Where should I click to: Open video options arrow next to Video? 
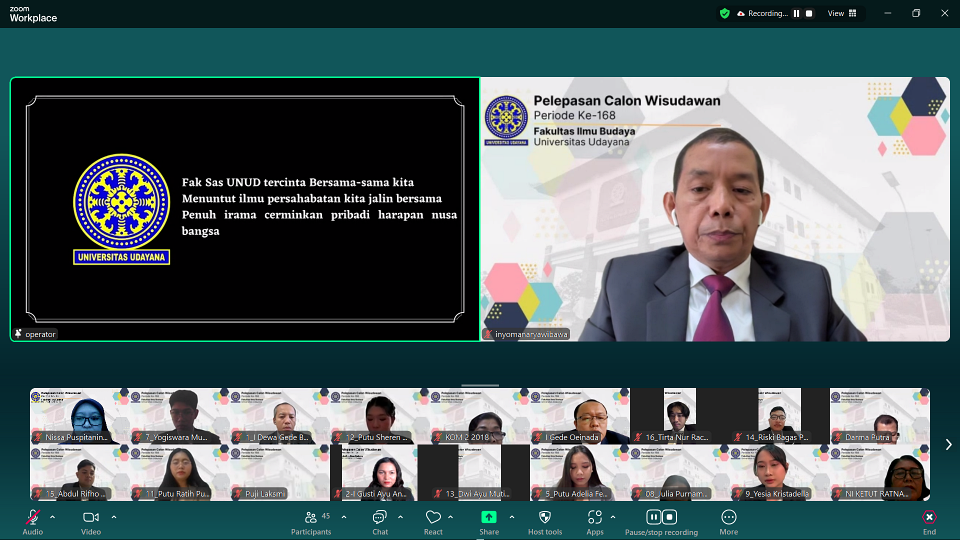(114, 517)
